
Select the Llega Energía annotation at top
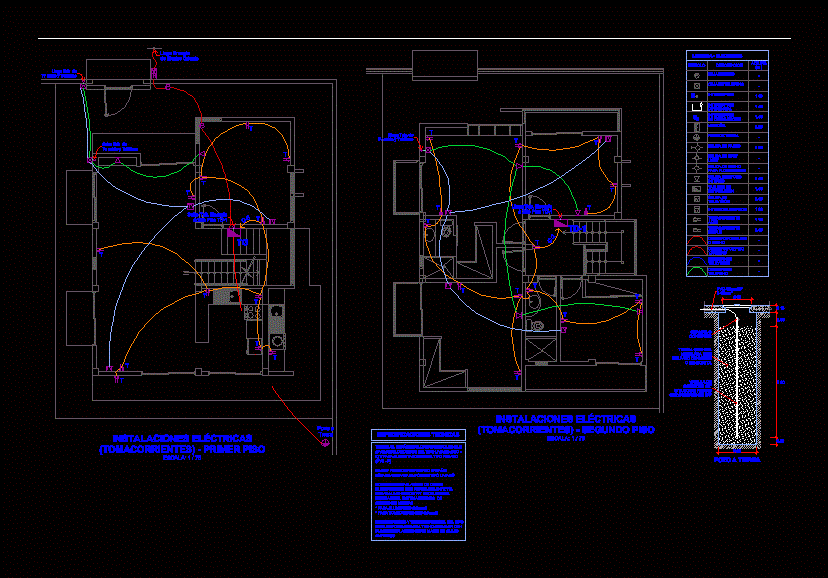click(178, 56)
